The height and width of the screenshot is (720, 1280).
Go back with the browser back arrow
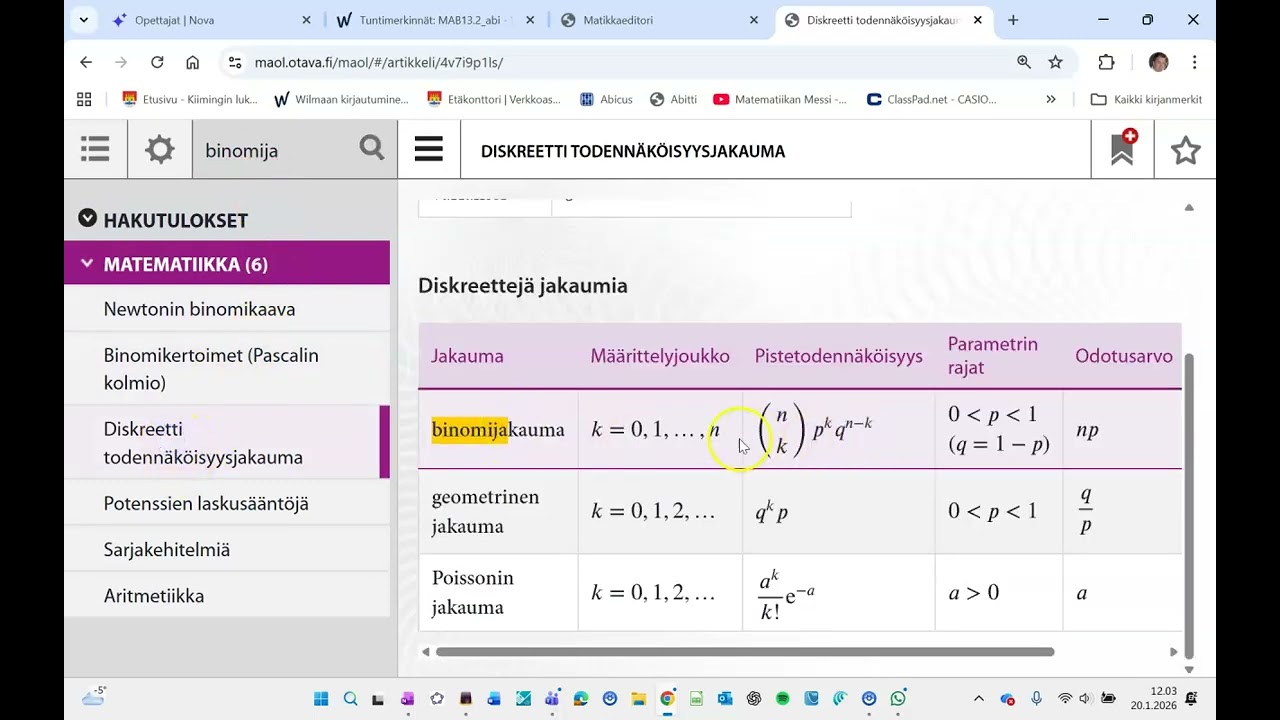click(86, 62)
